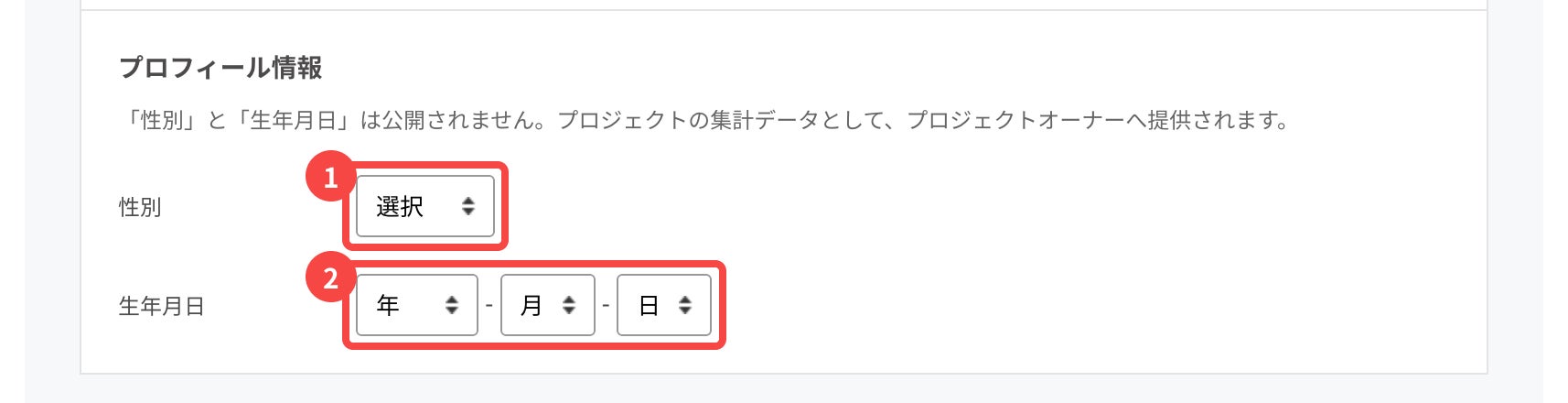Click the red number 2 badge
The image size is (1568, 403).
point(330,278)
